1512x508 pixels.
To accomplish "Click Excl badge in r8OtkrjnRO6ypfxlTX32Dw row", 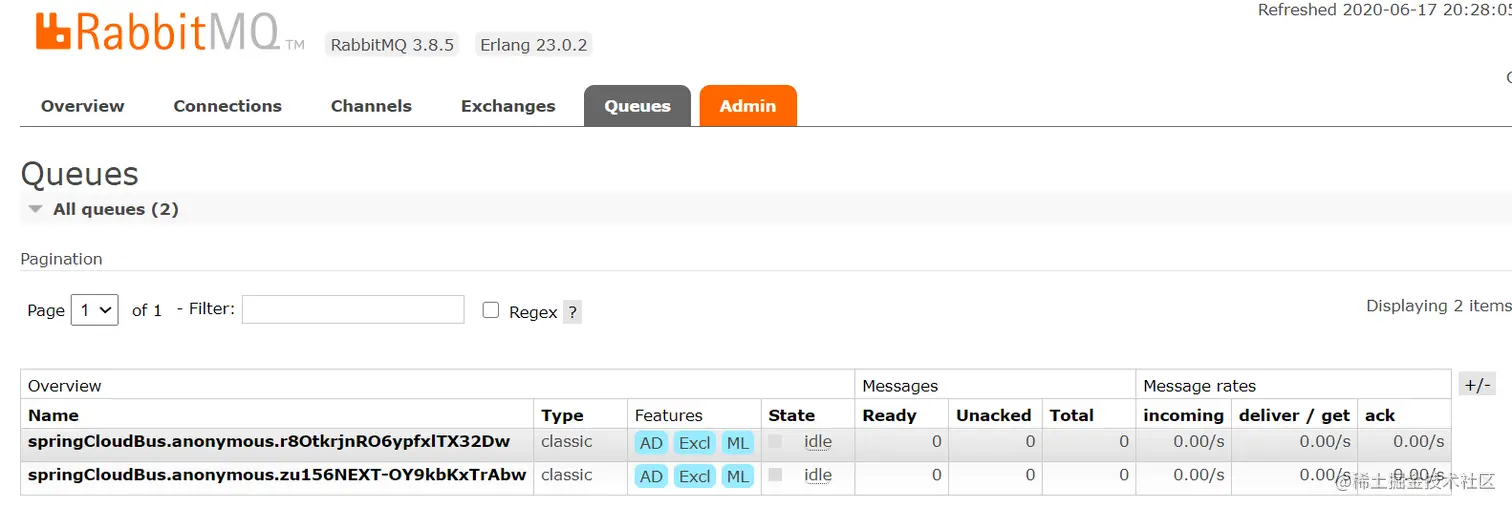I will 694,443.
